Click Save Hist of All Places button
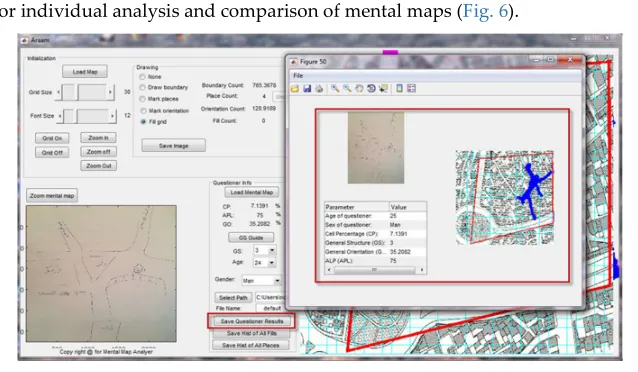Image resolution: width=638 pixels, height=372 pixels. [x=251, y=345]
